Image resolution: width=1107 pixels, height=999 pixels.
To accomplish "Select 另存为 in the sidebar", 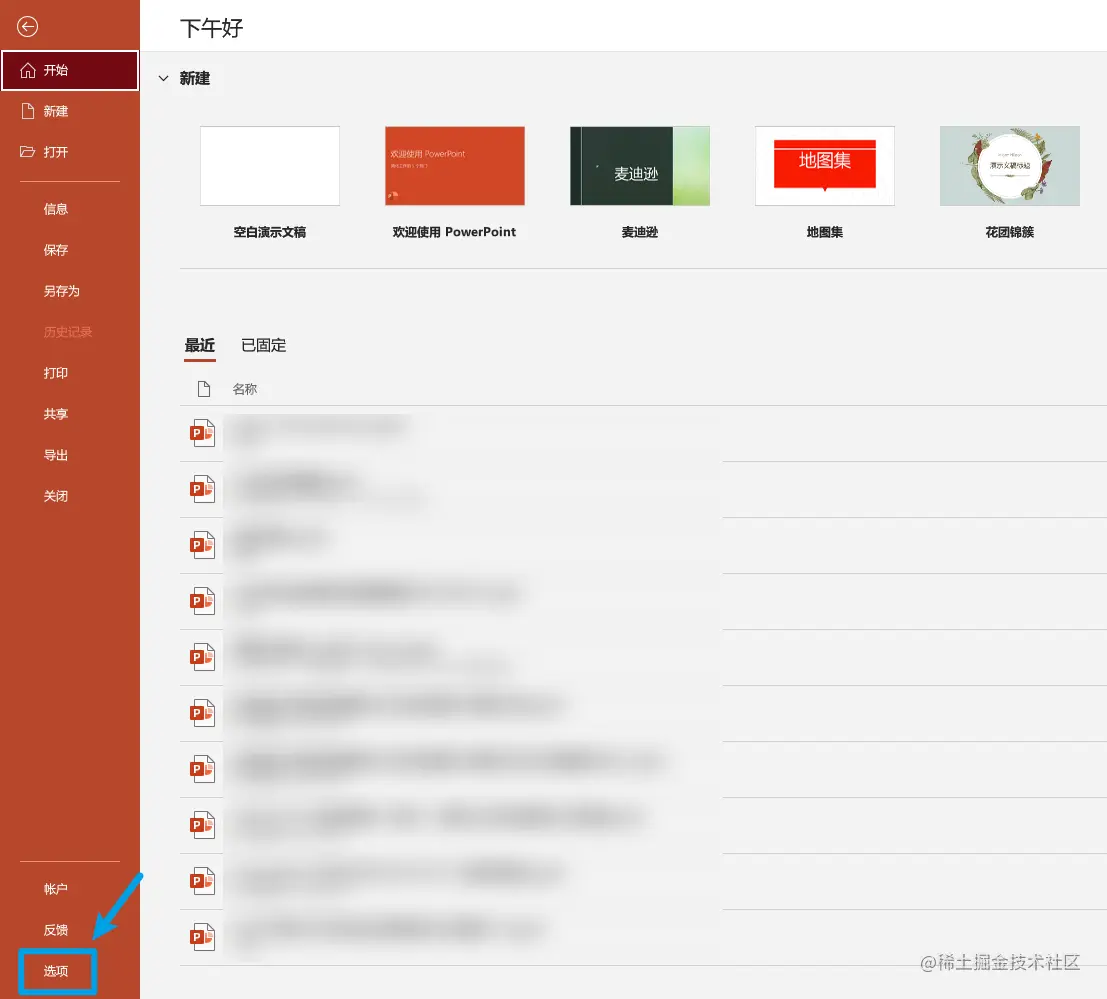I will [x=61, y=291].
